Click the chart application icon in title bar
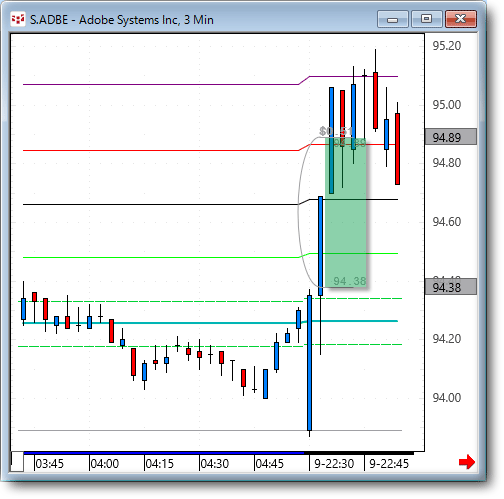 (18, 19)
